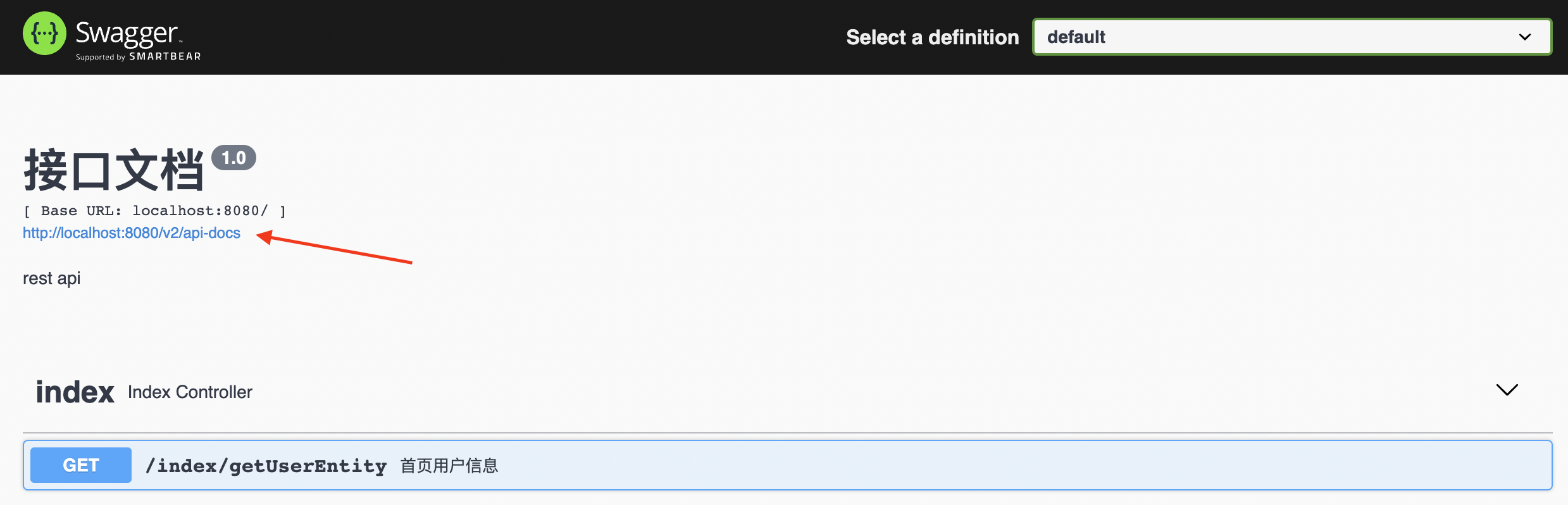
Task: Collapse the index tag section heading
Action: 75,392
